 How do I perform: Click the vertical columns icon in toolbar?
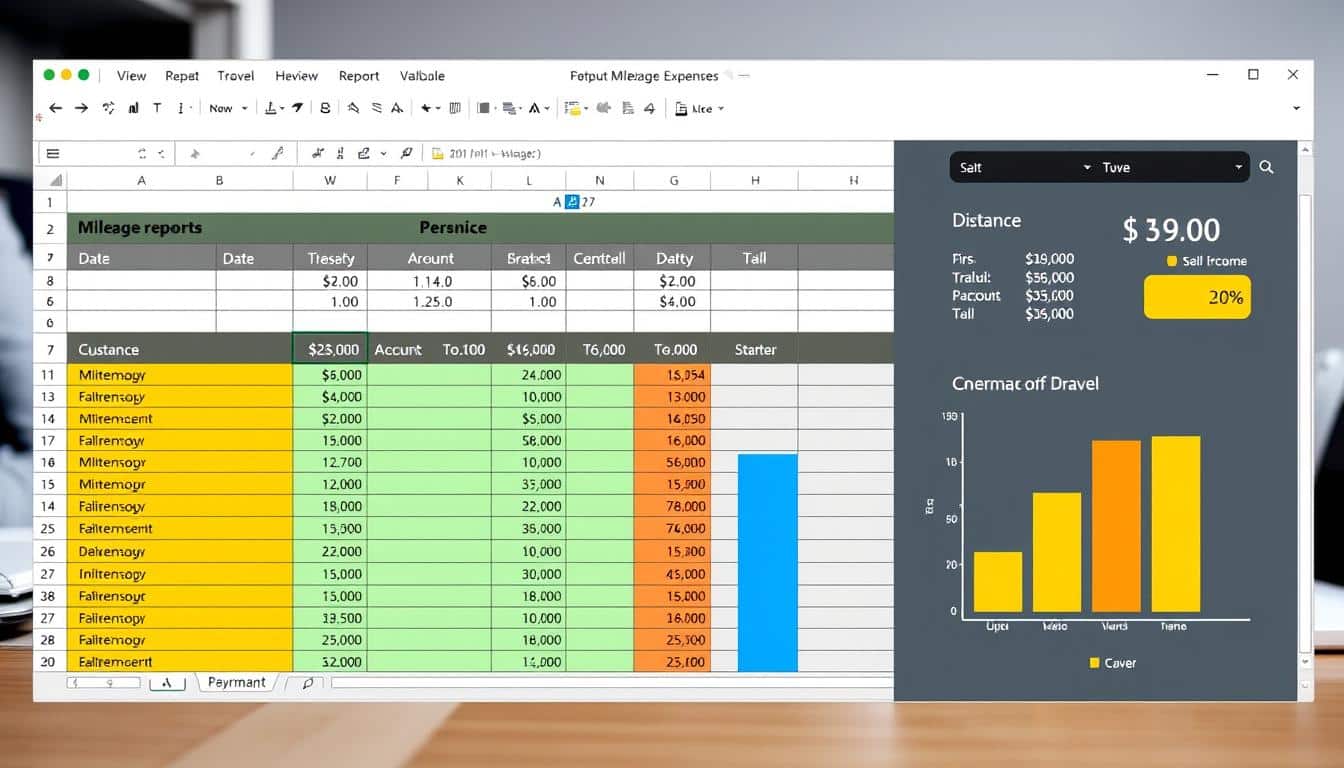point(454,108)
